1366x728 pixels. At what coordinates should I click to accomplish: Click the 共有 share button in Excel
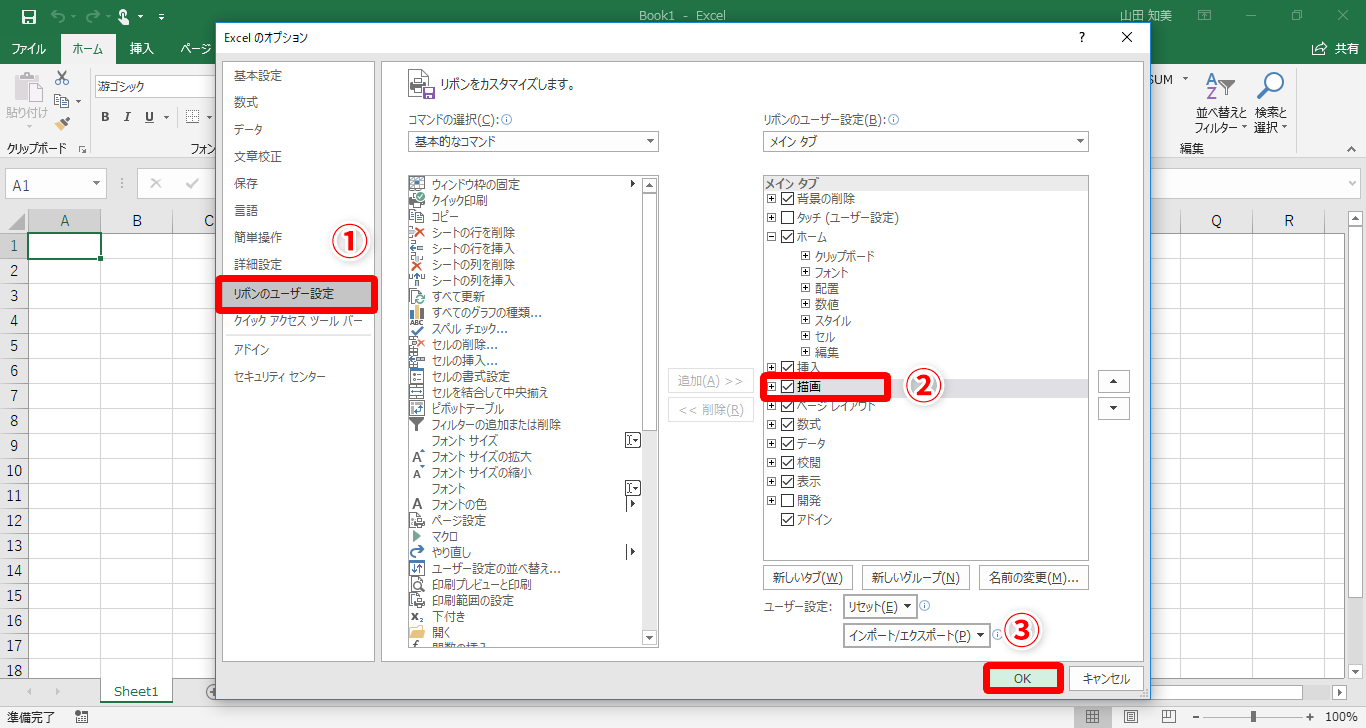coord(1335,48)
